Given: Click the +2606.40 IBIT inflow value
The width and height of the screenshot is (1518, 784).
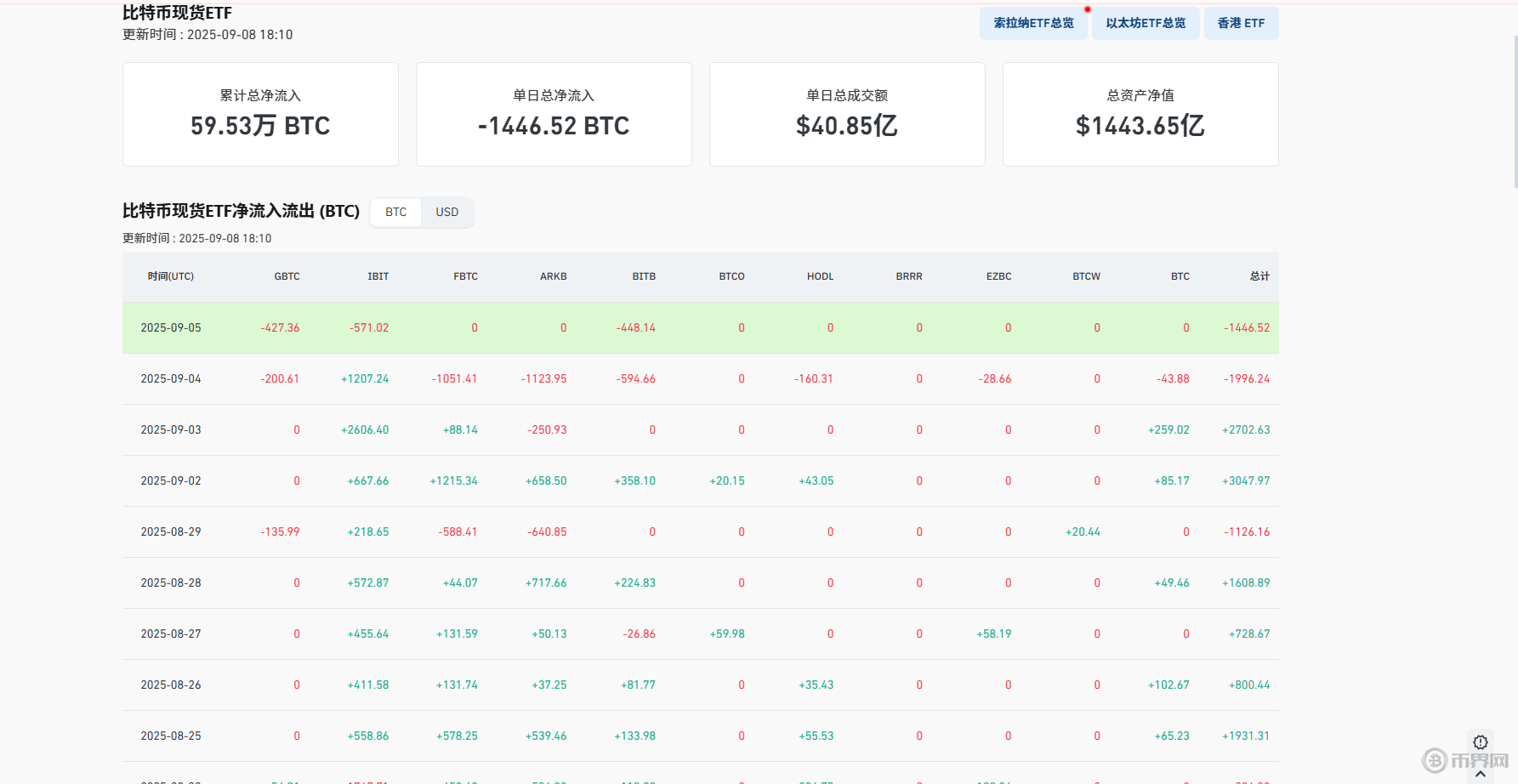Looking at the screenshot, I should (365, 429).
